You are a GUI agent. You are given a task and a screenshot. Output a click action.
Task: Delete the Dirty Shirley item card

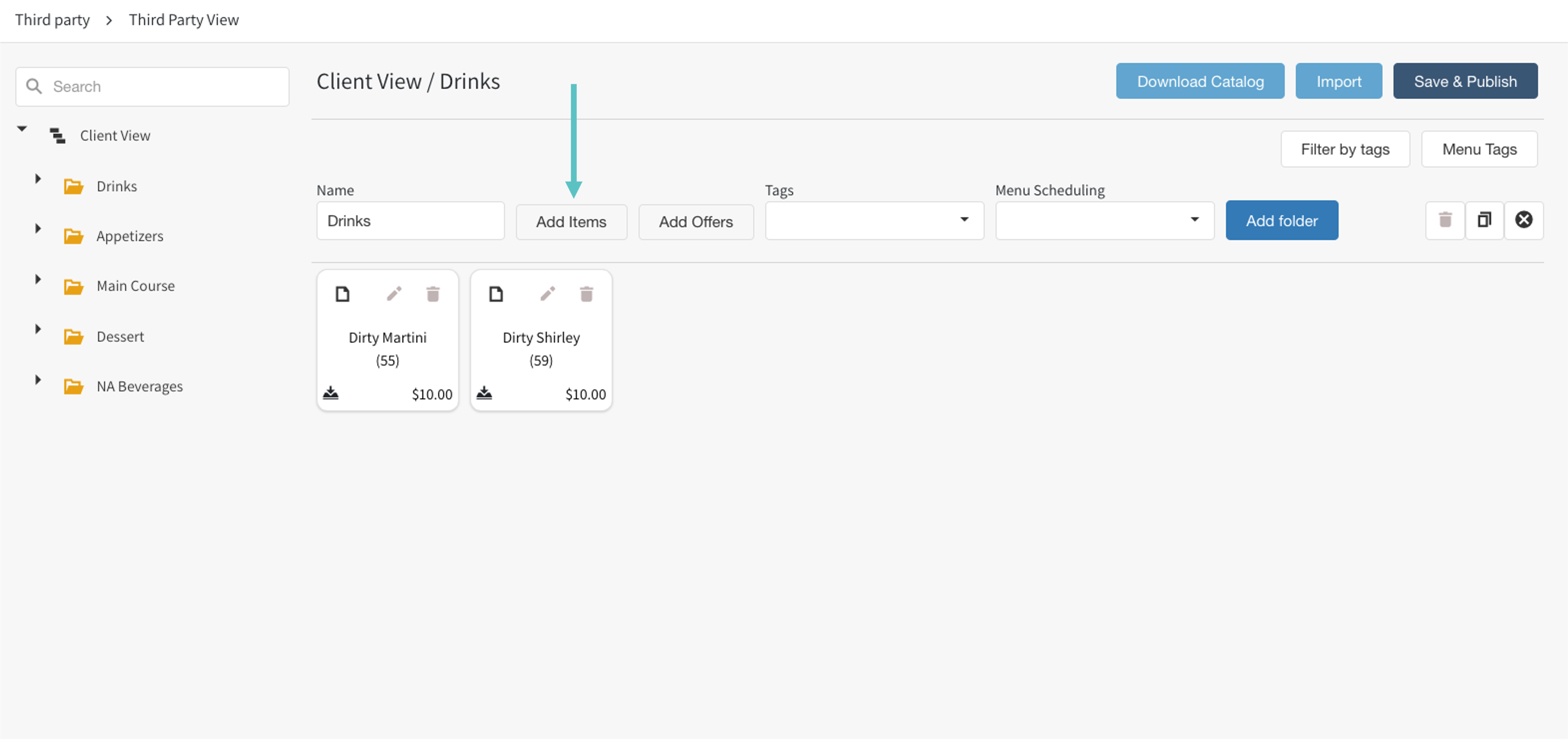586,294
